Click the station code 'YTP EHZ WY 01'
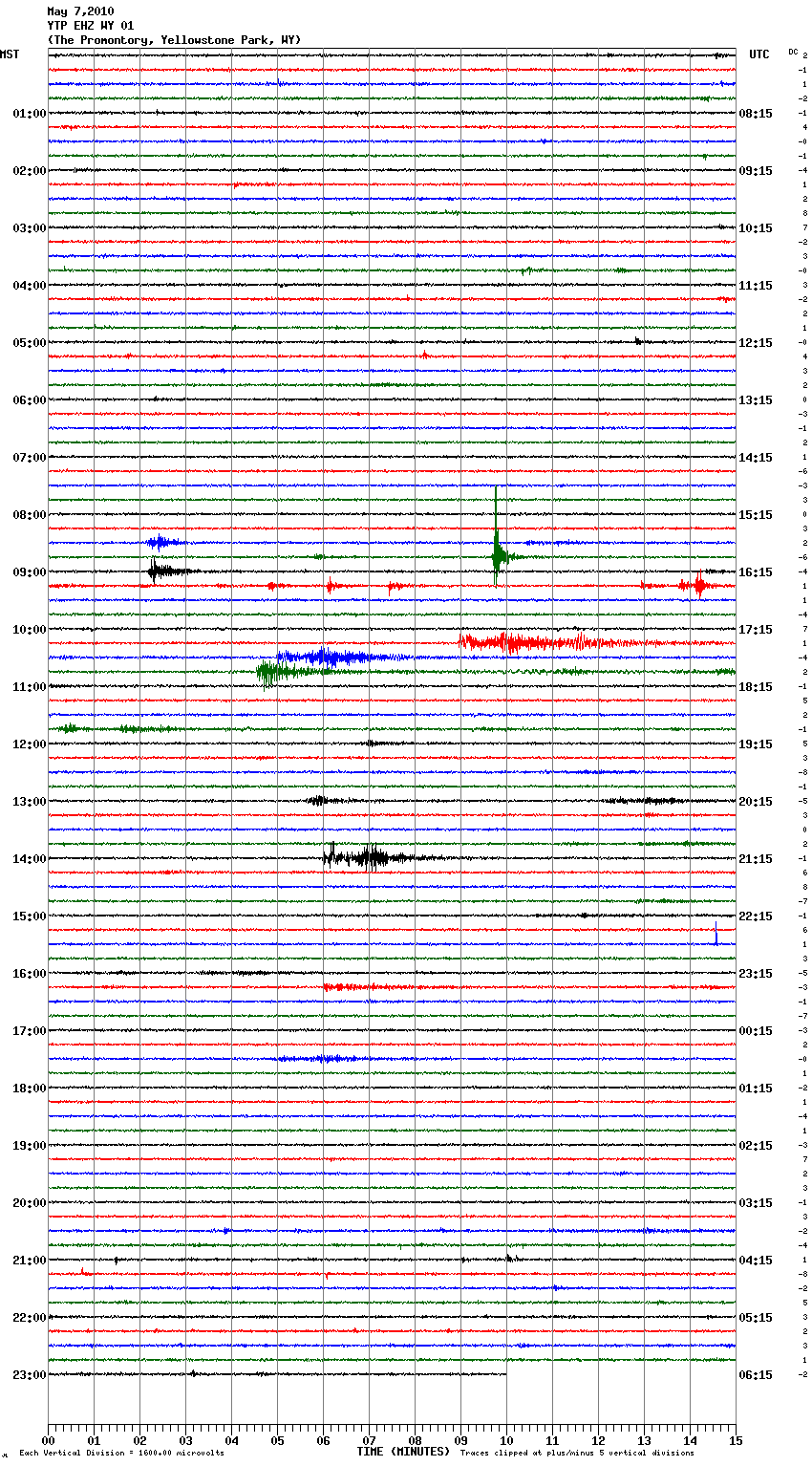The width and height of the screenshot is (812, 1466). (91, 26)
